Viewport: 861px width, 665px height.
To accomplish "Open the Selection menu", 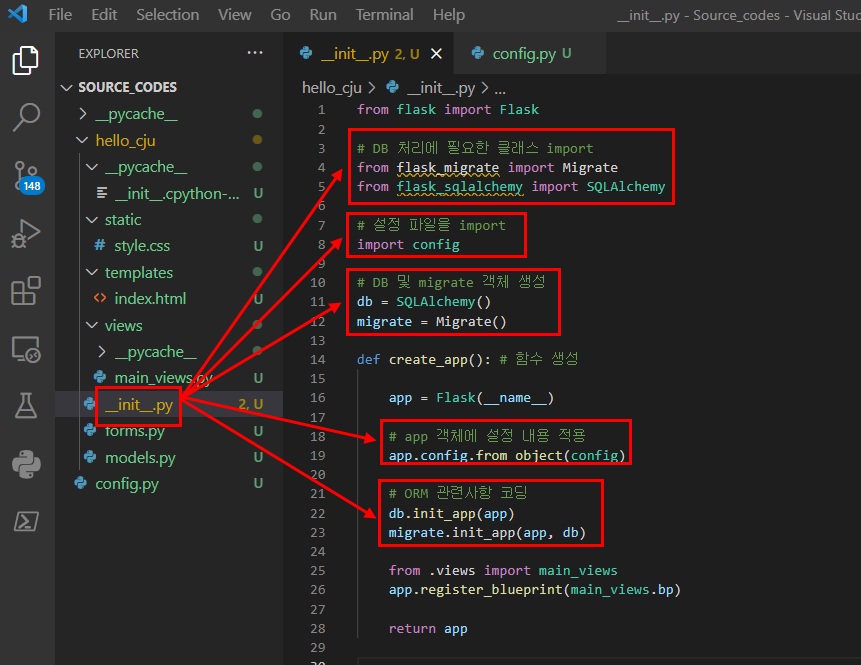I will coord(167,15).
